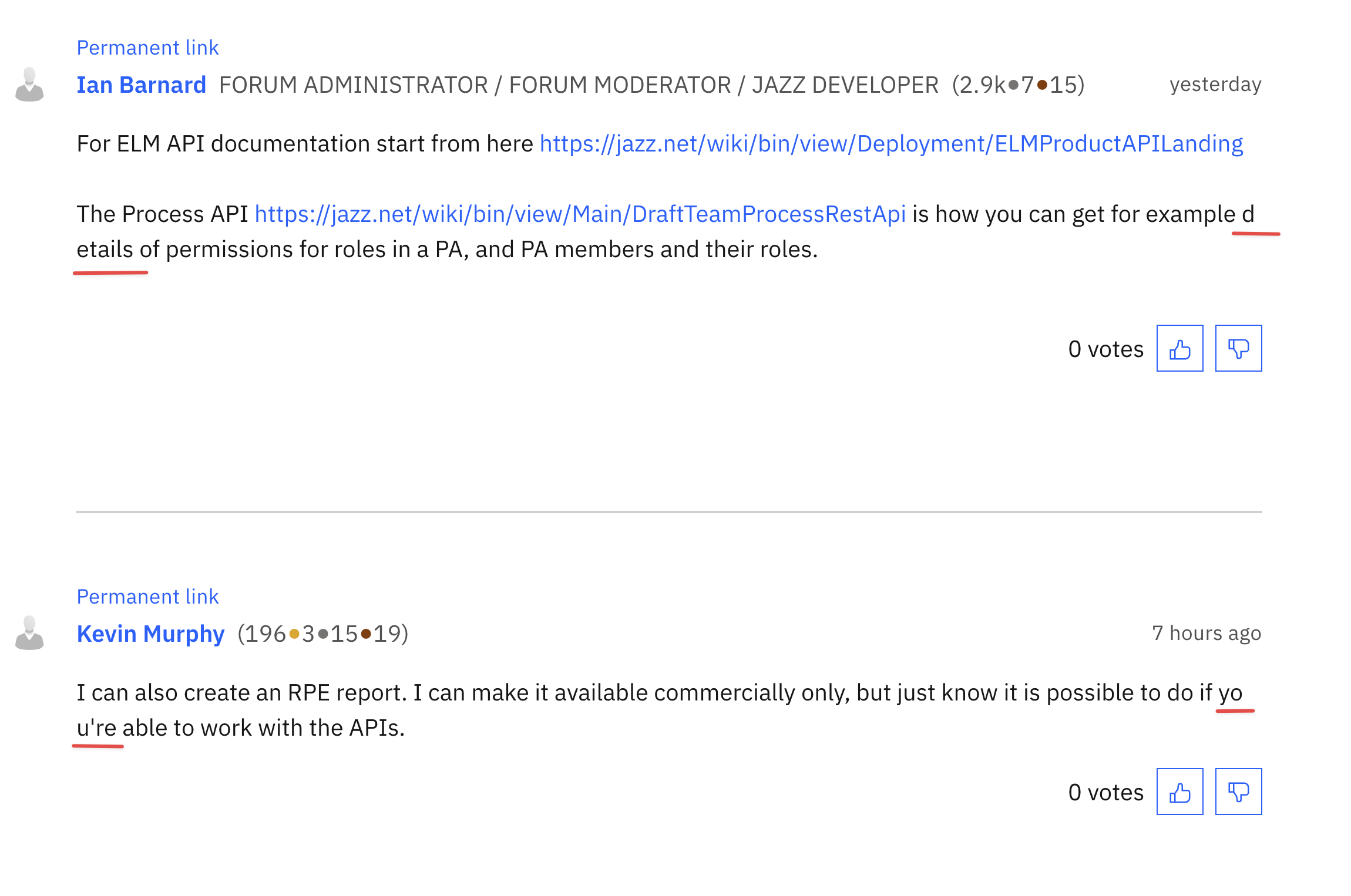The image size is (1351, 896).
Task: Click the FORUM ADMINISTRATOR role label
Action: (353, 85)
